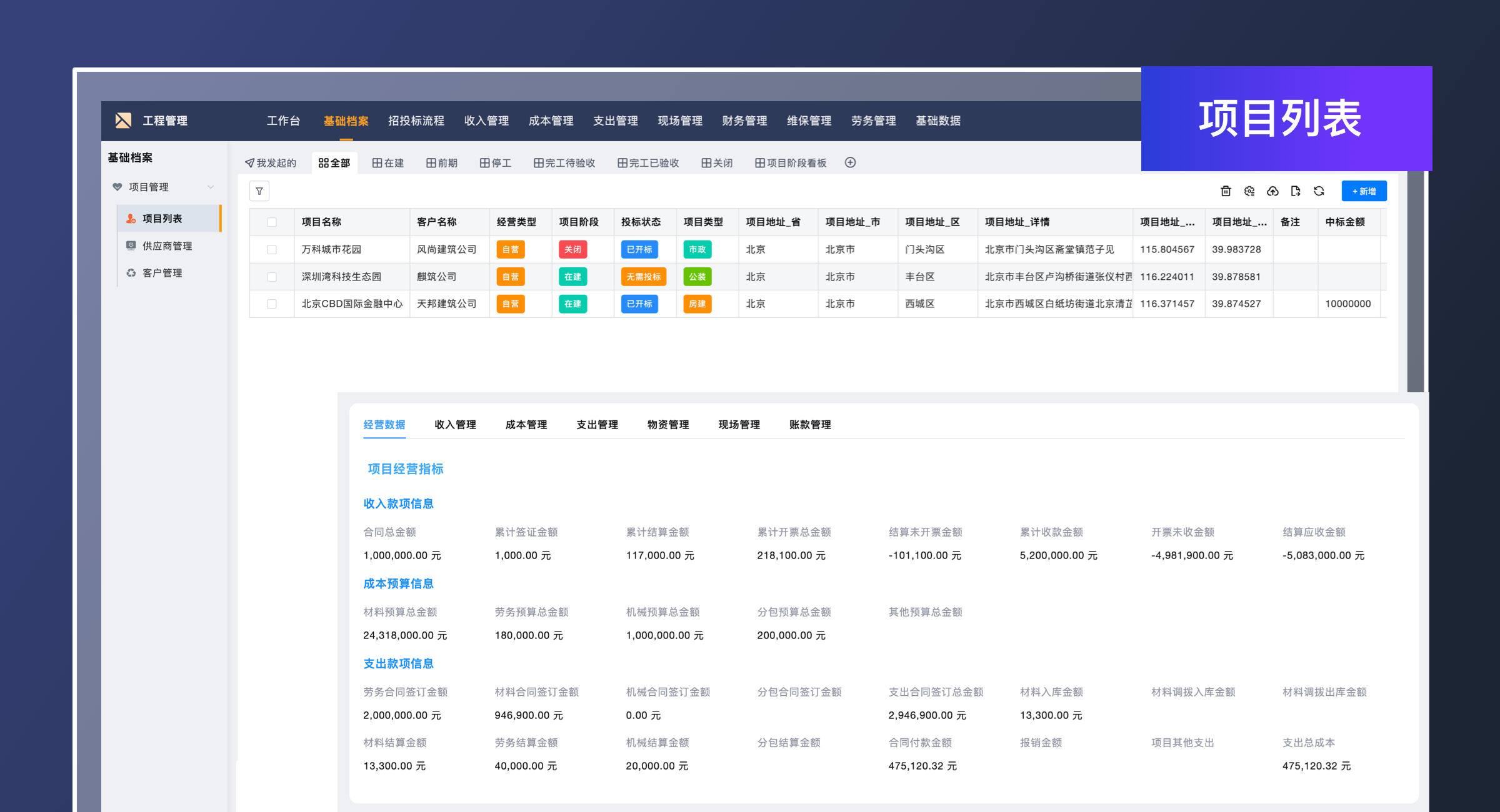The height and width of the screenshot is (812, 1500).
Task: Open the 基础档案 top menu
Action: (346, 121)
